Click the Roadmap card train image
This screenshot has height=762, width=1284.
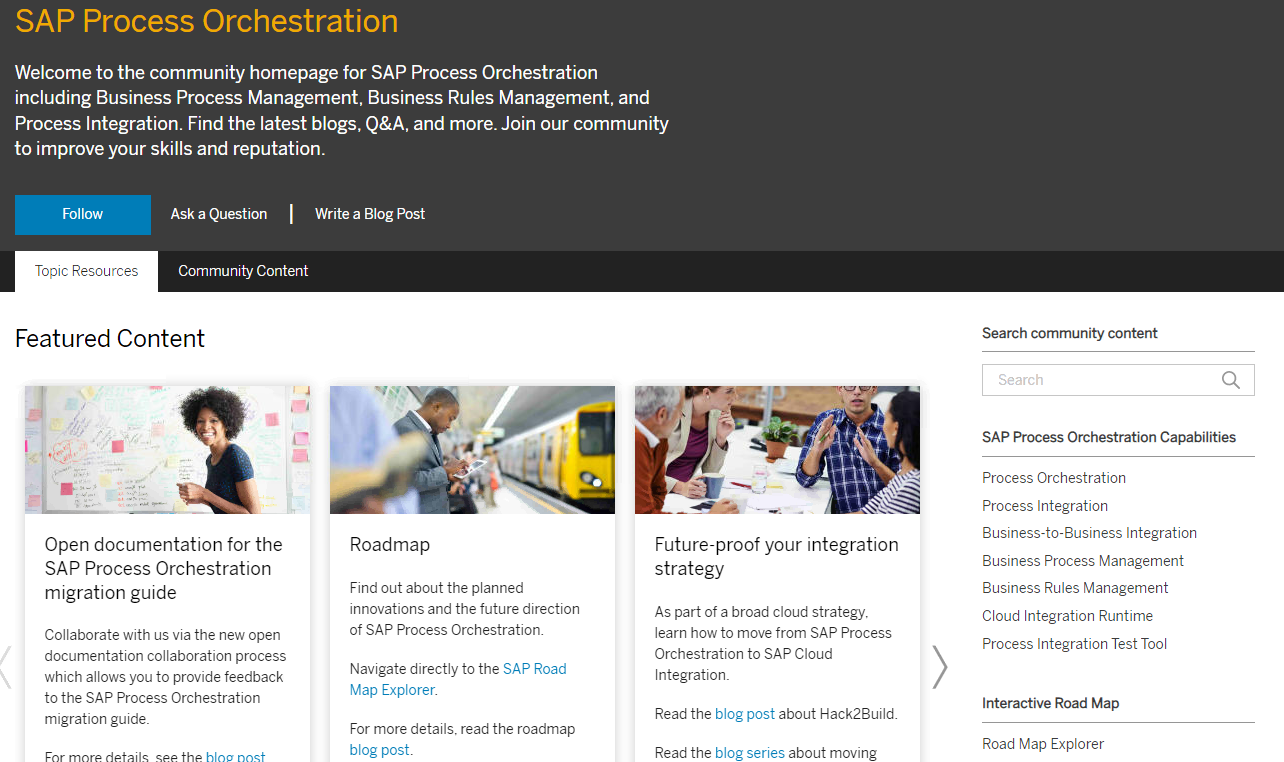click(x=472, y=450)
